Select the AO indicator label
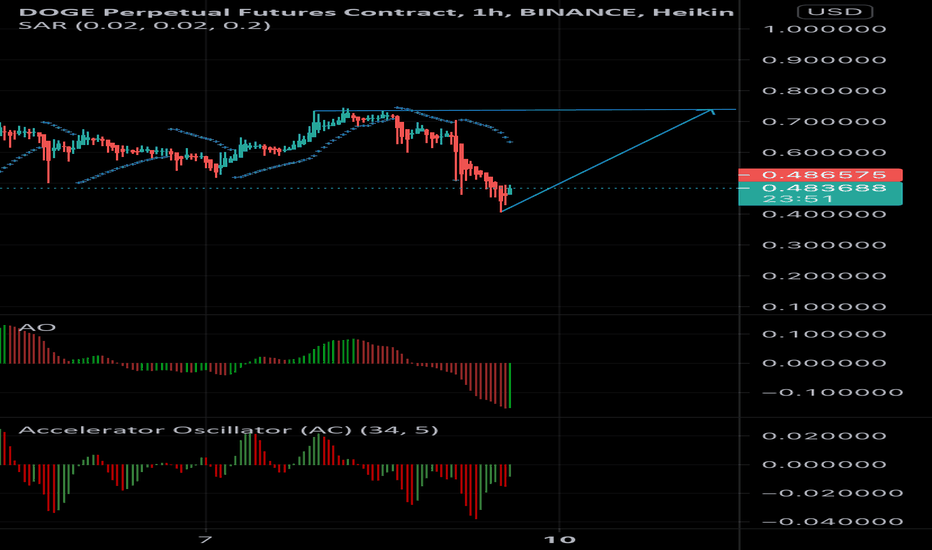The width and height of the screenshot is (932, 550). [37, 328]
